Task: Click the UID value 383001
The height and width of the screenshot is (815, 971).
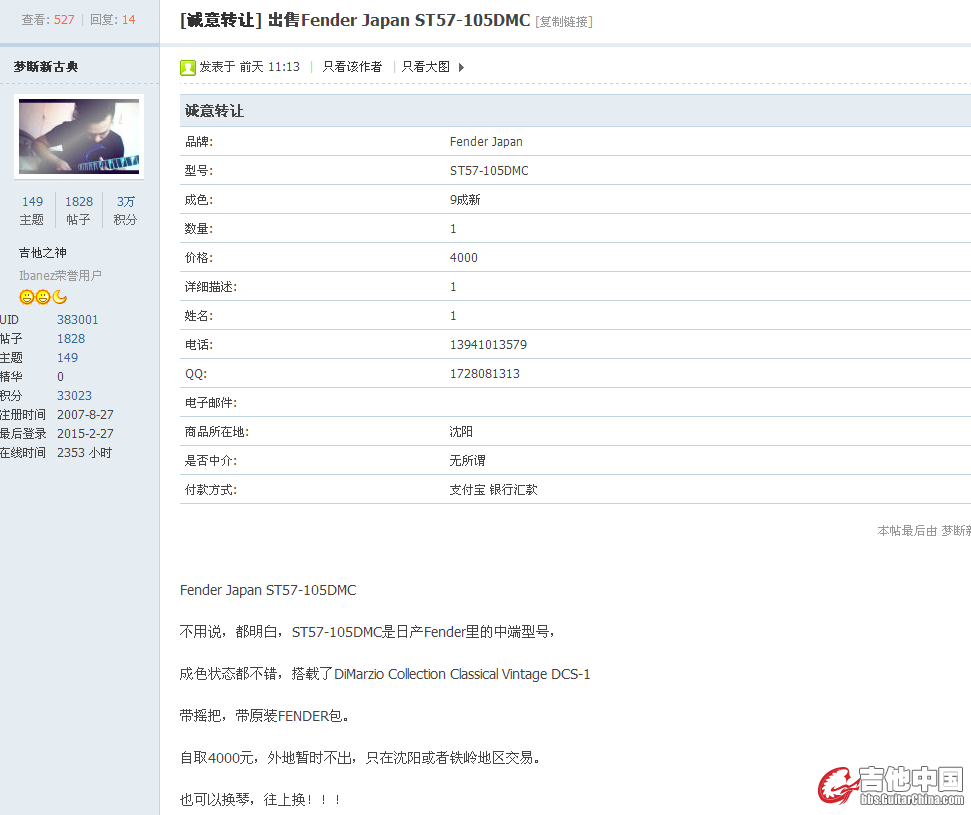Action: 77,320
